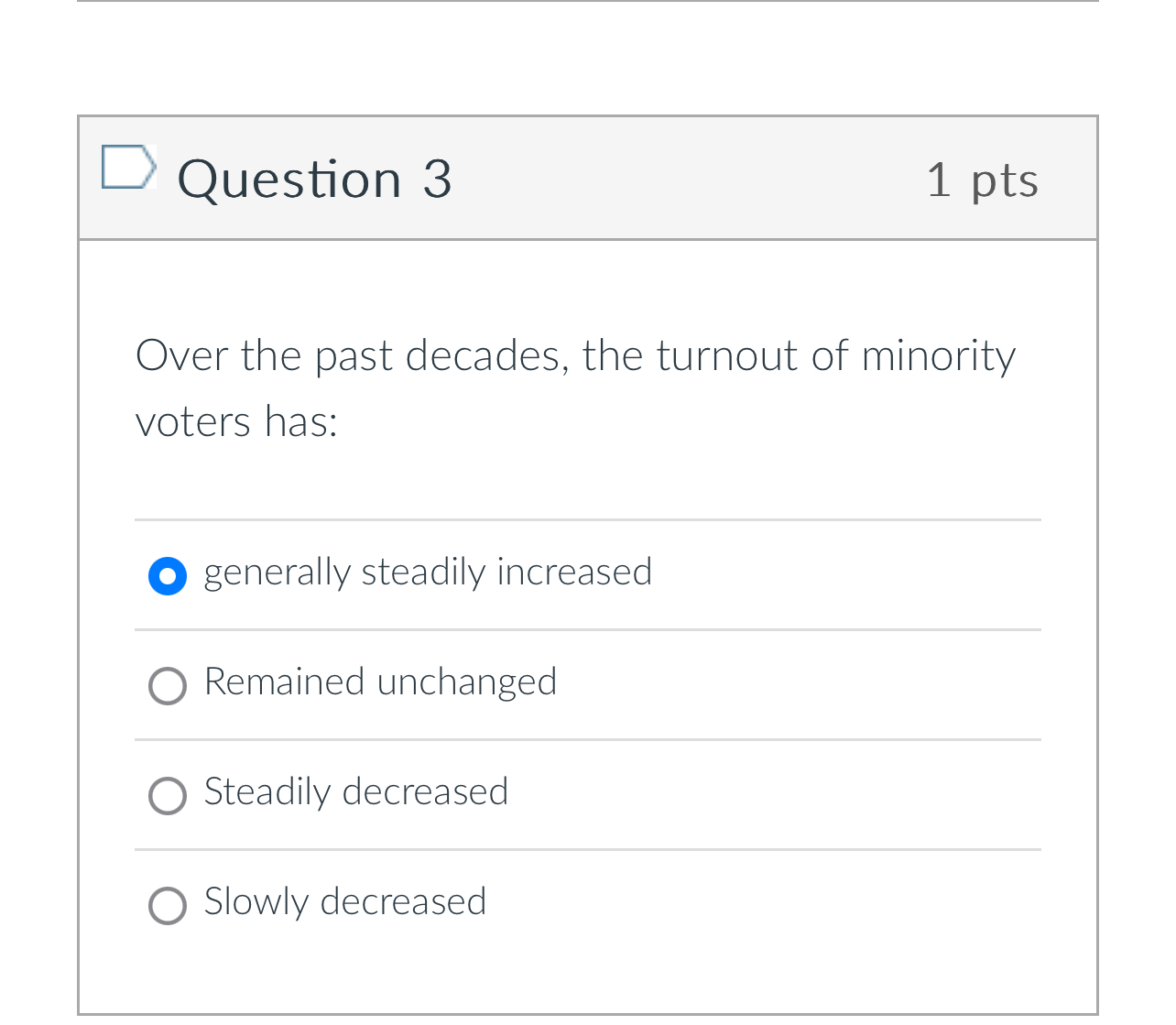This screenshot has height=1025, width=1176.
Task: Click the word "minority" in the question
Action: click(x=938, y=356)
